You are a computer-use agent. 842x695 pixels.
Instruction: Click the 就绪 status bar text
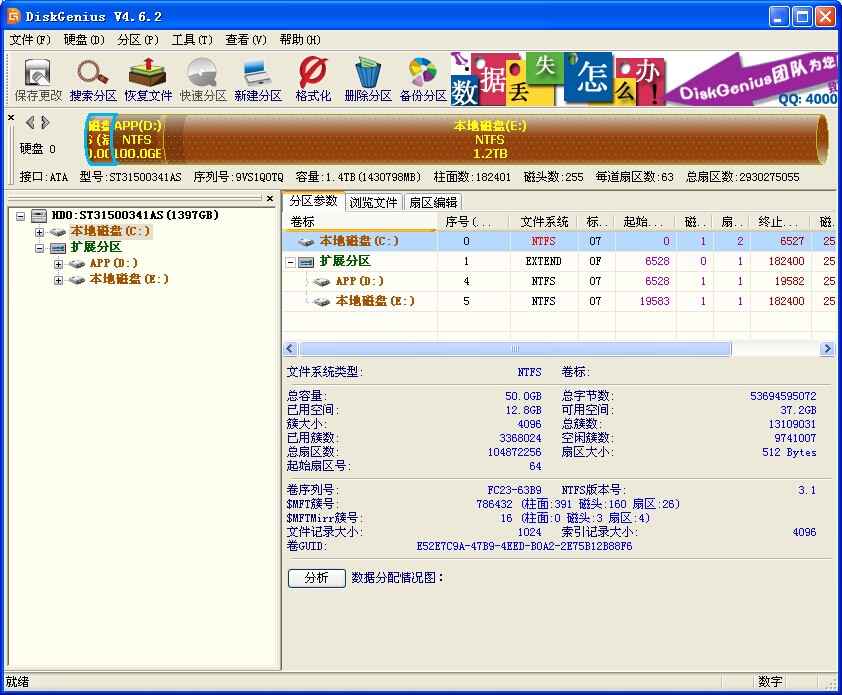[x=17, y=682]
